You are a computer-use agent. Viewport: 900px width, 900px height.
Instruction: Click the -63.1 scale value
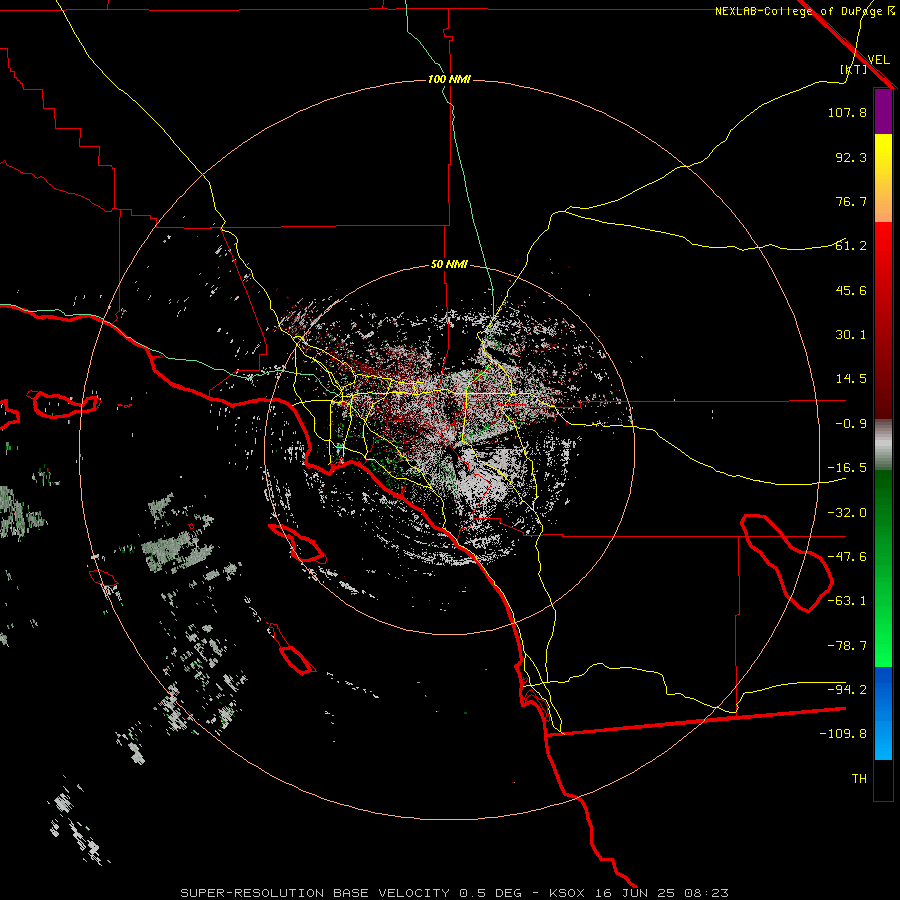[x=847, y=601]
